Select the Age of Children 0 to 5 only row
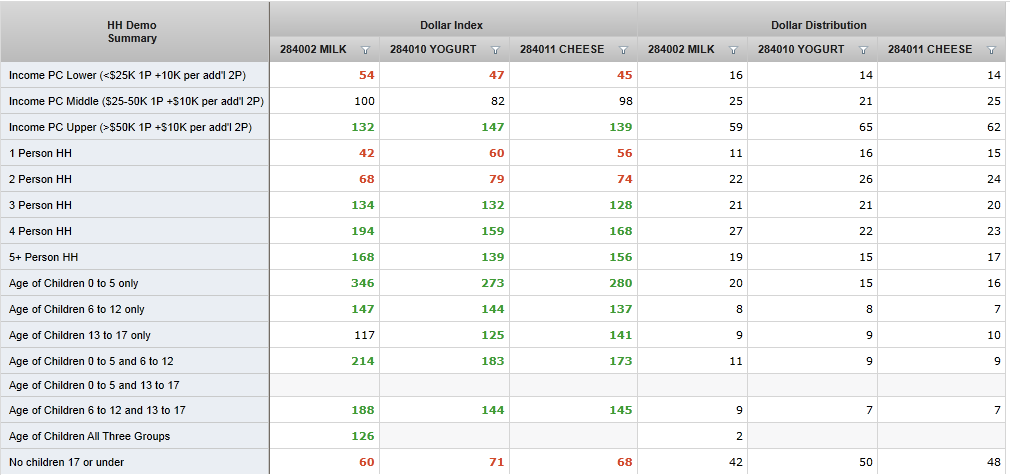1010x475 pixels. 73,283
